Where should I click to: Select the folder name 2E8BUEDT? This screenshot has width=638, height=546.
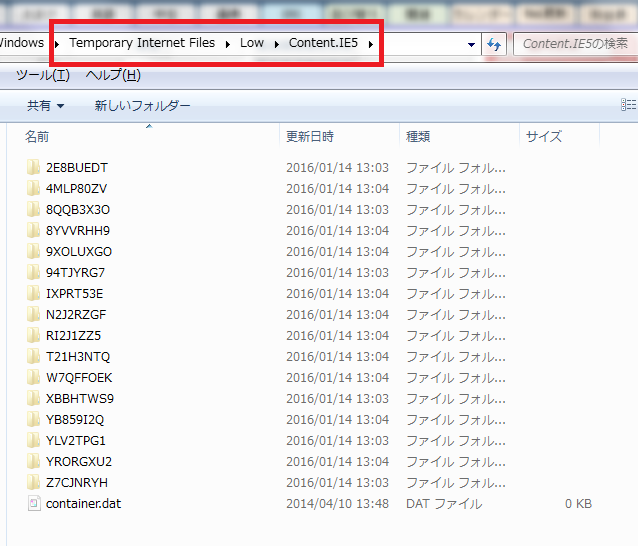coord(77,168)
